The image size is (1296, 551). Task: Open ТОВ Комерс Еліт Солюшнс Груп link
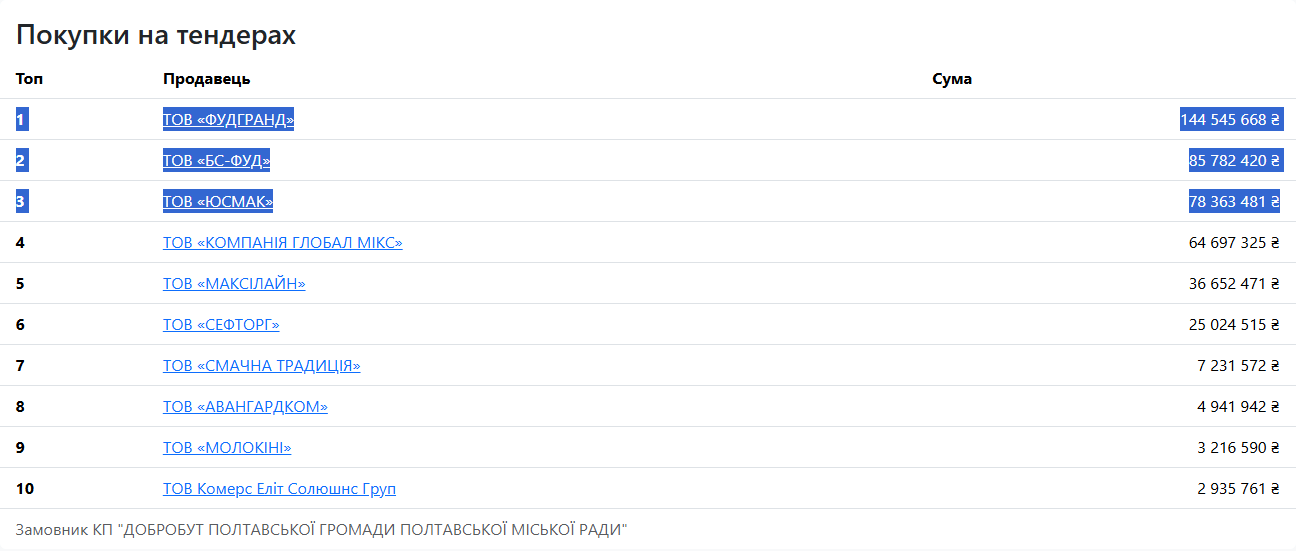[280, 489]
